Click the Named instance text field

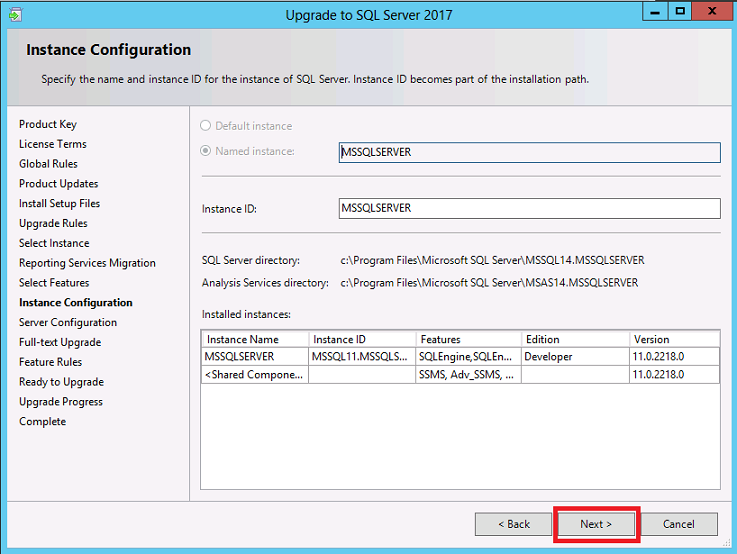coord(529,152)
